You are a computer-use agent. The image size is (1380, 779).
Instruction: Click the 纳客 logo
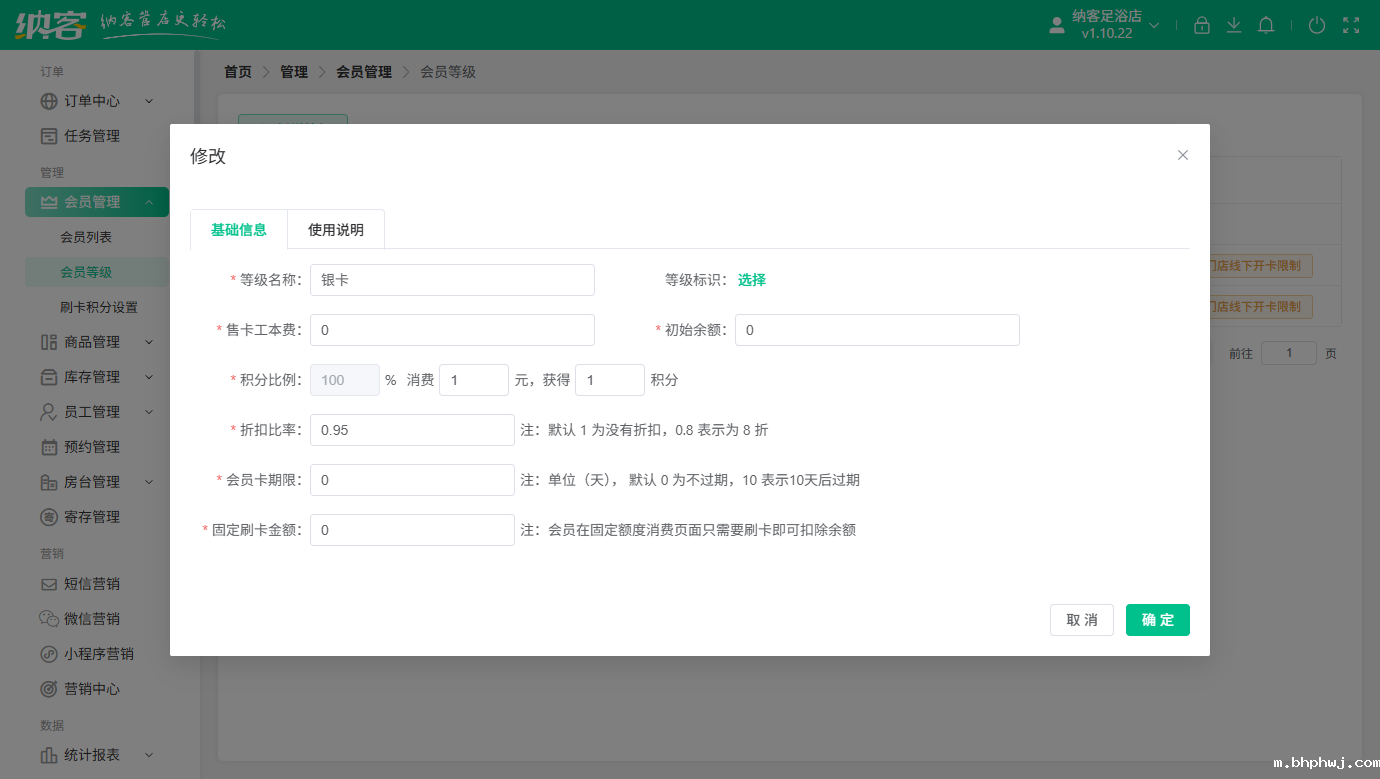50,24
